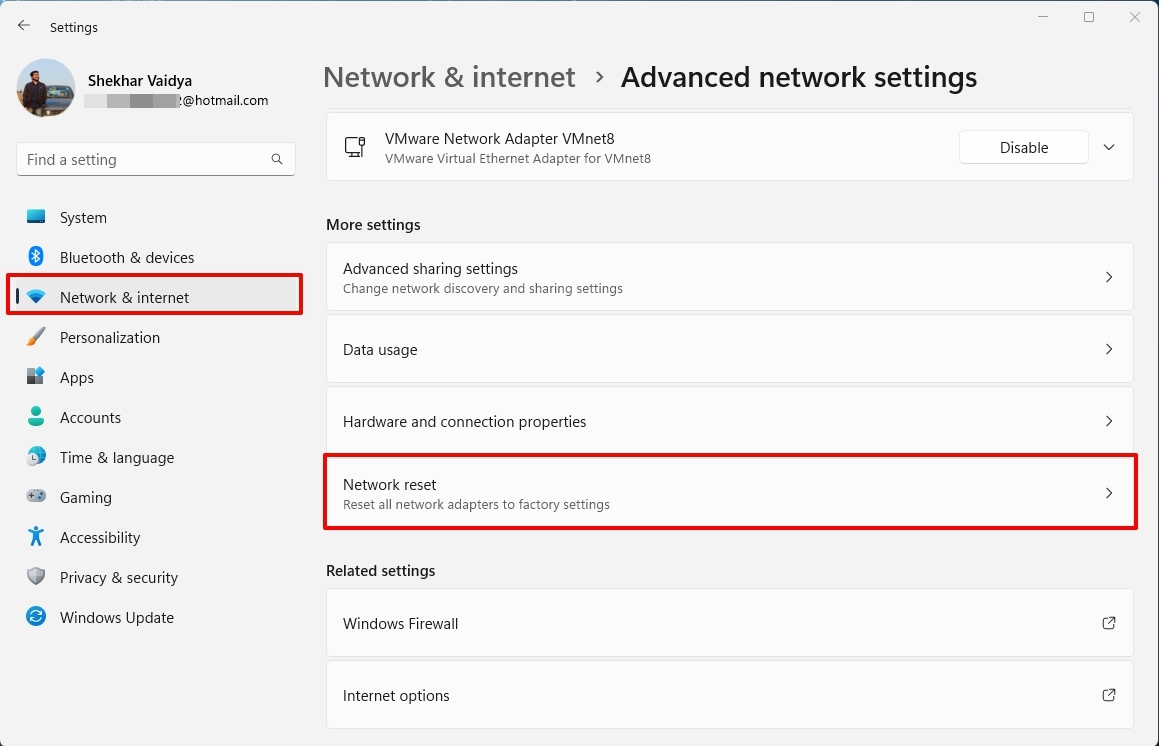The width and height of the screenshot is (1159, 746).
Task: Click the VMnet8 adapter monitor icon
Action: tap(355, 146)
